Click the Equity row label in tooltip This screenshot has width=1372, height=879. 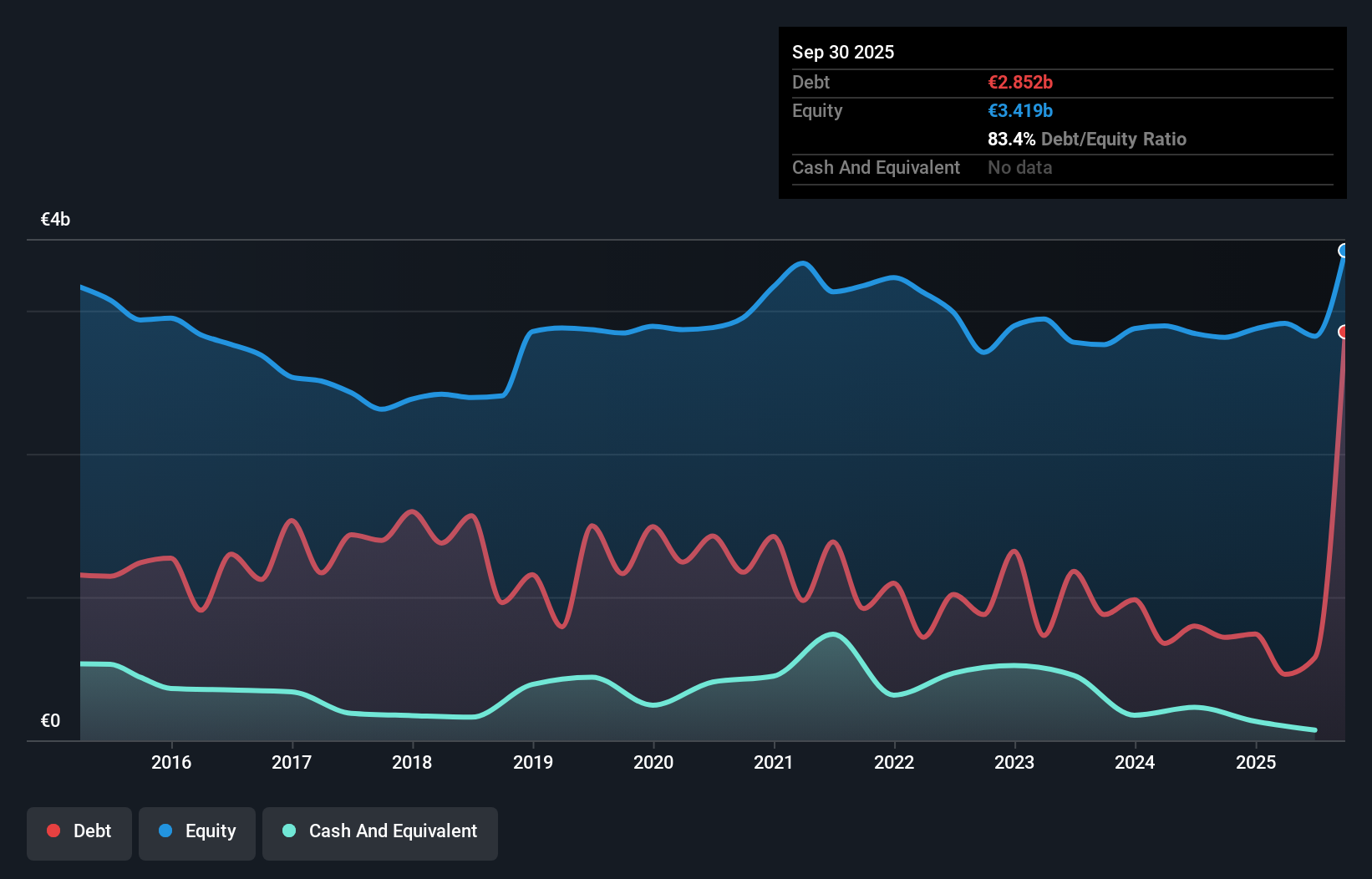point(817,110)
